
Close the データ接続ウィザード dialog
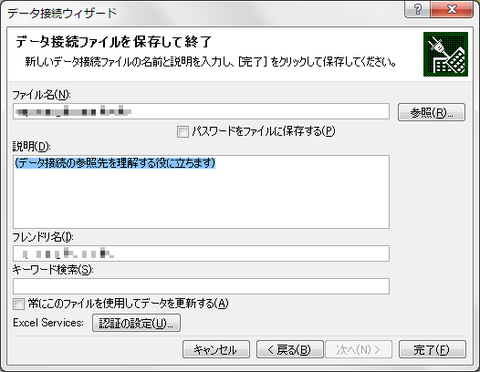tap(452, 9)
